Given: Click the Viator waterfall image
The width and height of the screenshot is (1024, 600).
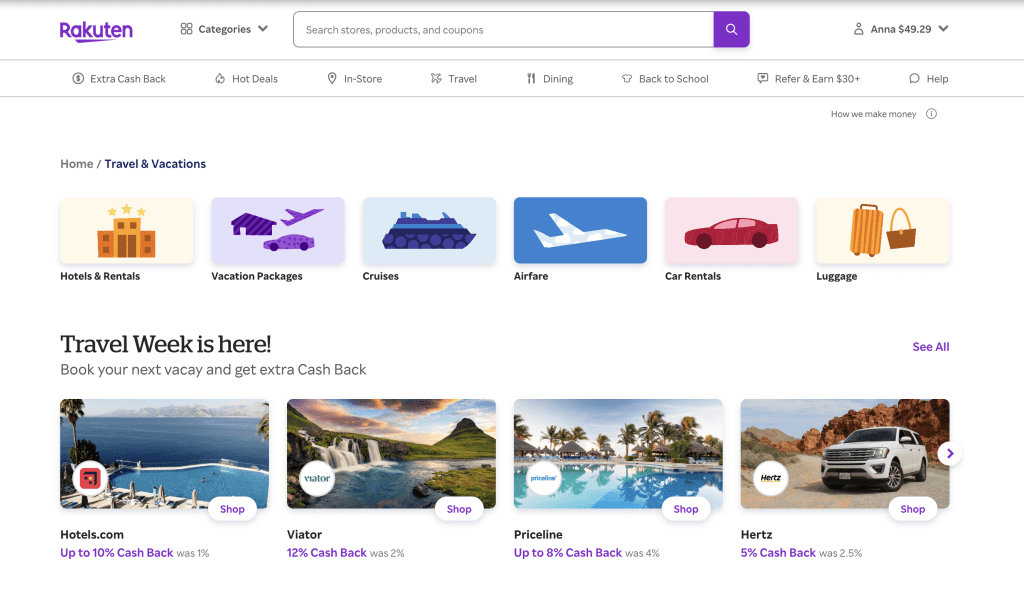Looking at the screenshot, I should [x=391, y=454].
